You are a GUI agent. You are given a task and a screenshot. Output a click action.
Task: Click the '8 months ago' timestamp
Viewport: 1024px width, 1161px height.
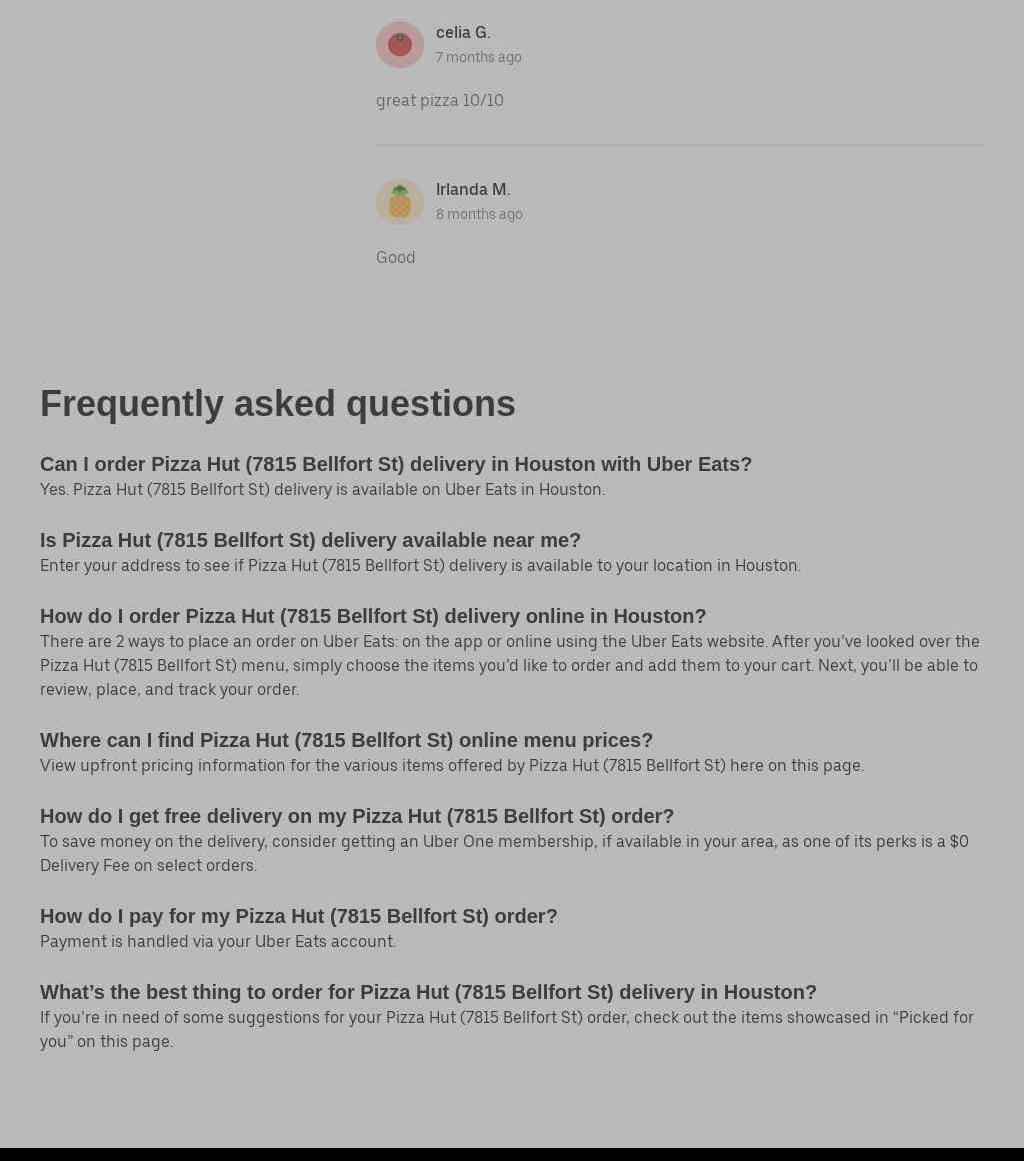(479, 215)
